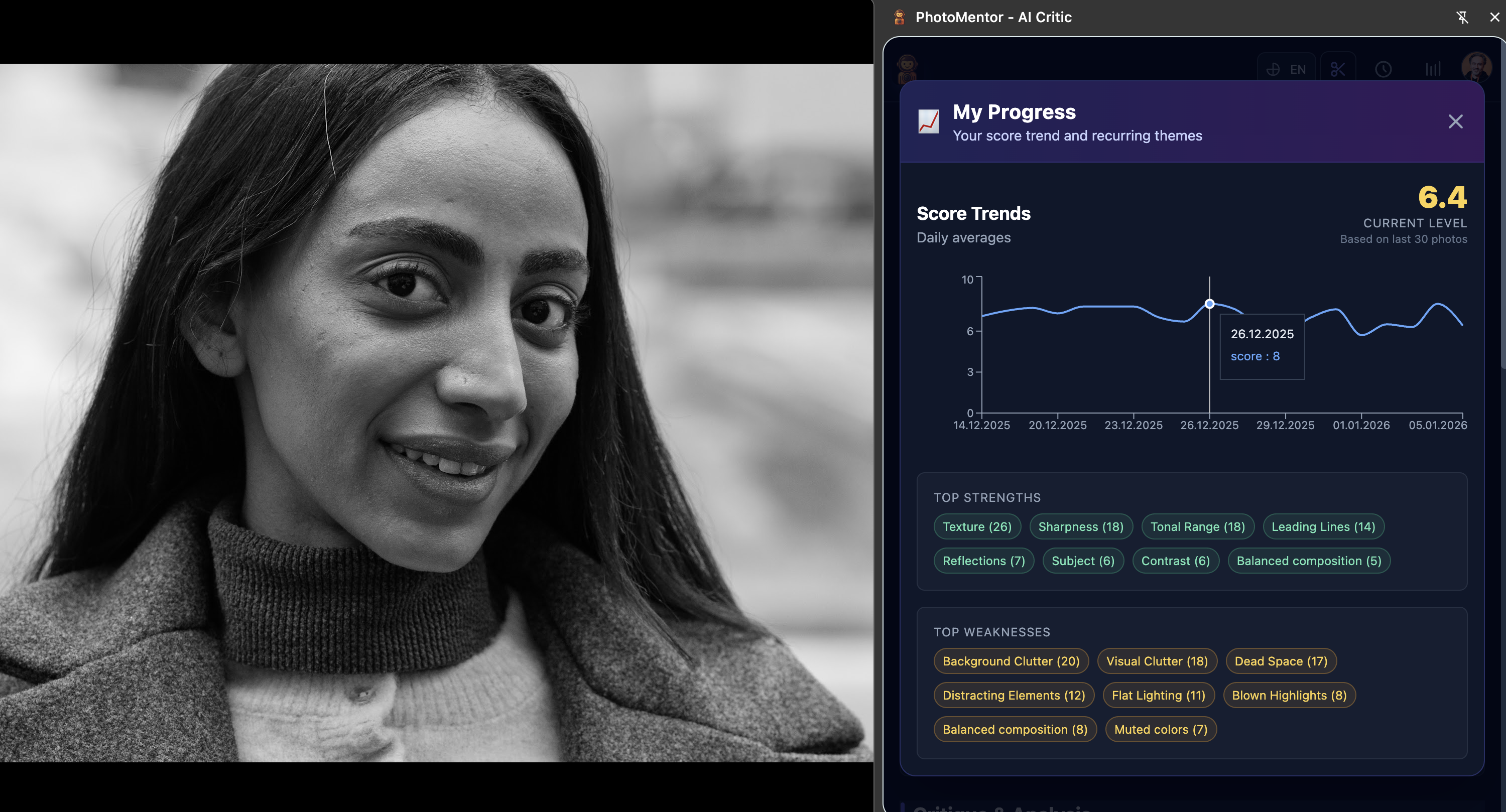Select the Texture (26) strength tag
This screenshot has width=1506, height=812.
click(976, 527)
